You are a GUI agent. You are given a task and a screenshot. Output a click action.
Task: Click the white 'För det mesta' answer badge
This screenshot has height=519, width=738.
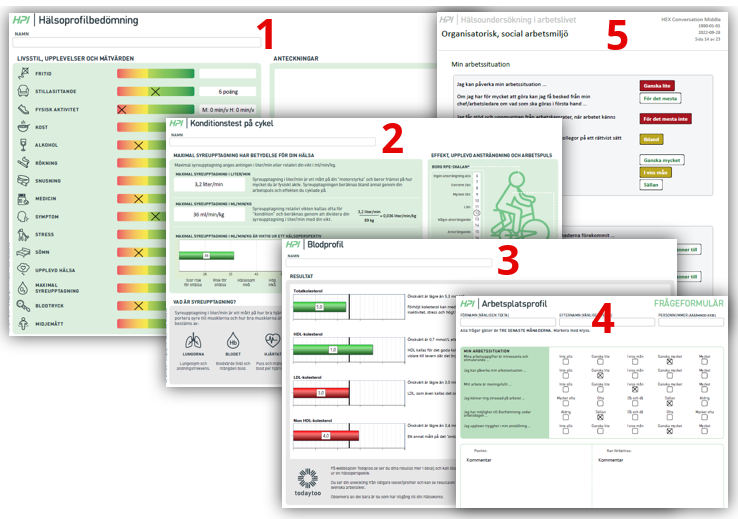(660, 98)
